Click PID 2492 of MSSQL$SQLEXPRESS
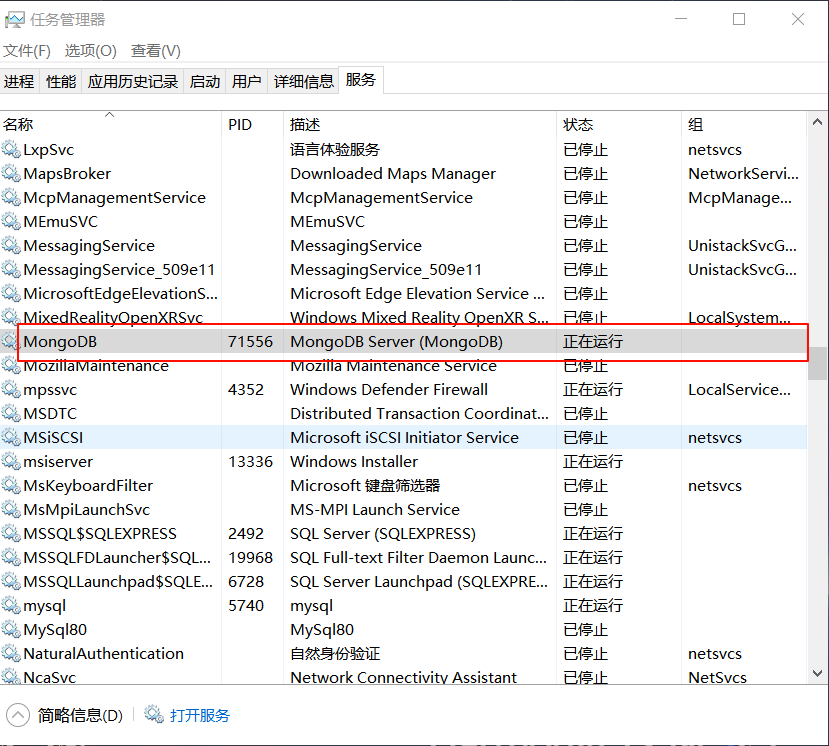 click(246, 533)
